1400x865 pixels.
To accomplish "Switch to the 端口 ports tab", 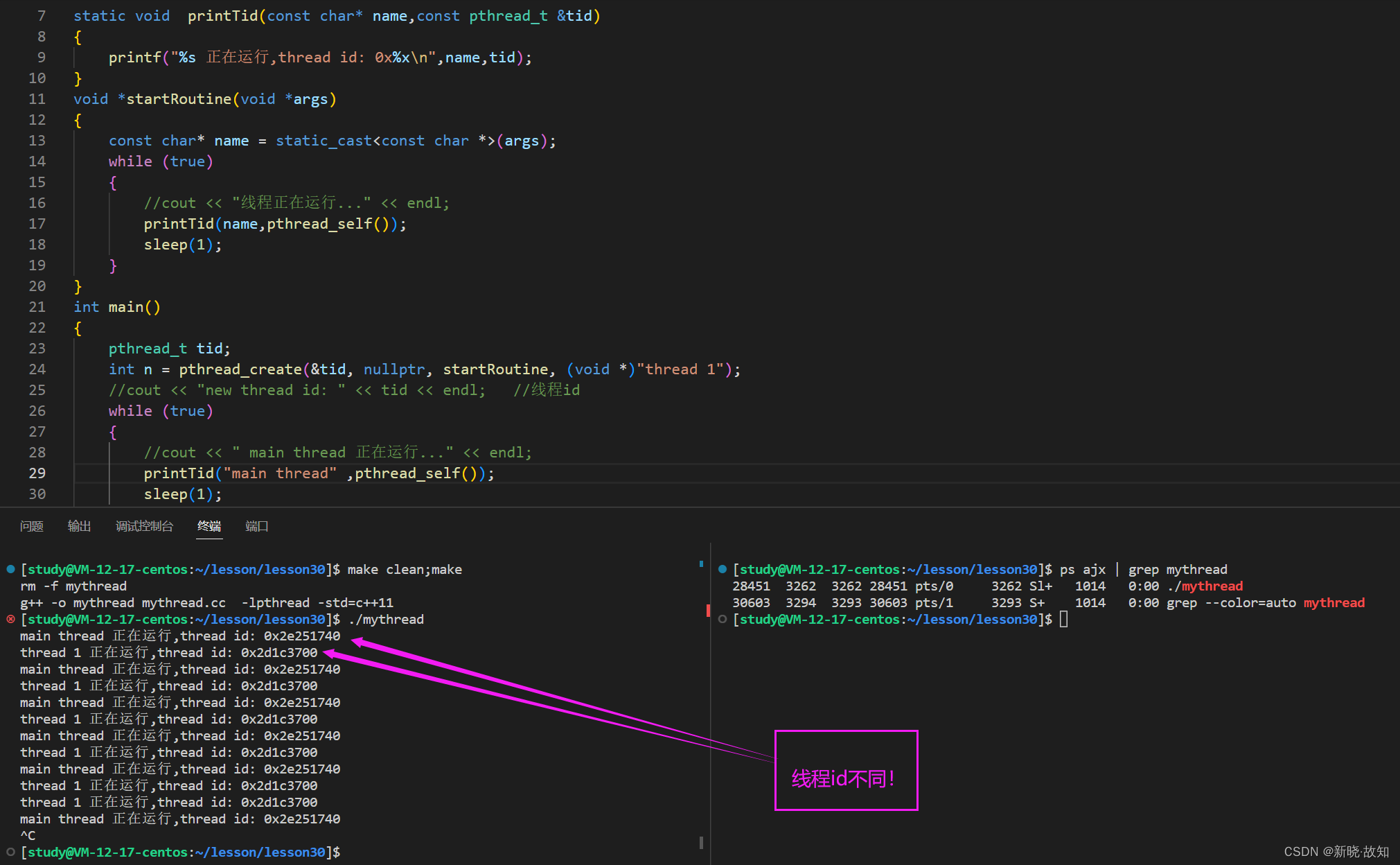I will tap(256, 526).
